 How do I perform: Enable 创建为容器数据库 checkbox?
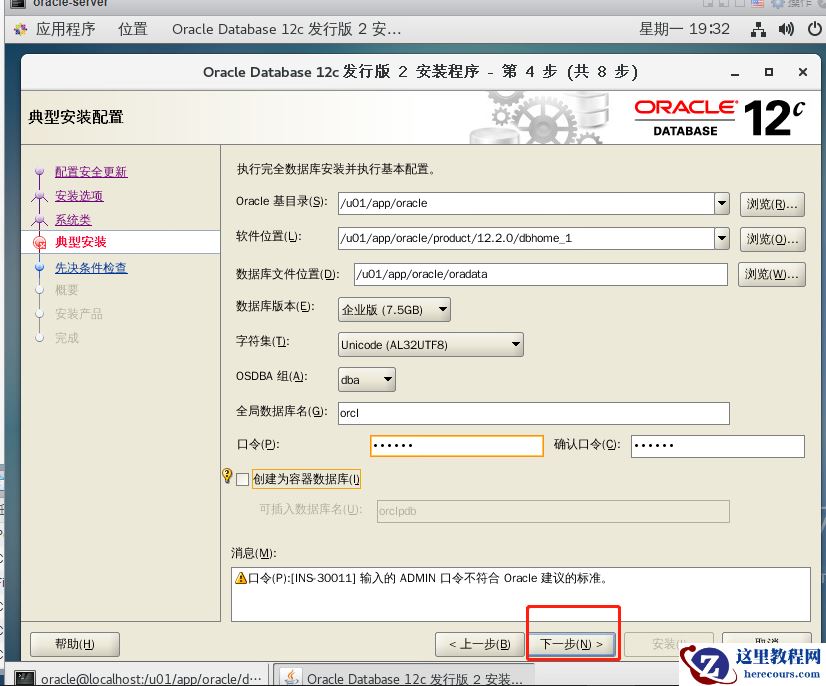[x=242, y=479]
